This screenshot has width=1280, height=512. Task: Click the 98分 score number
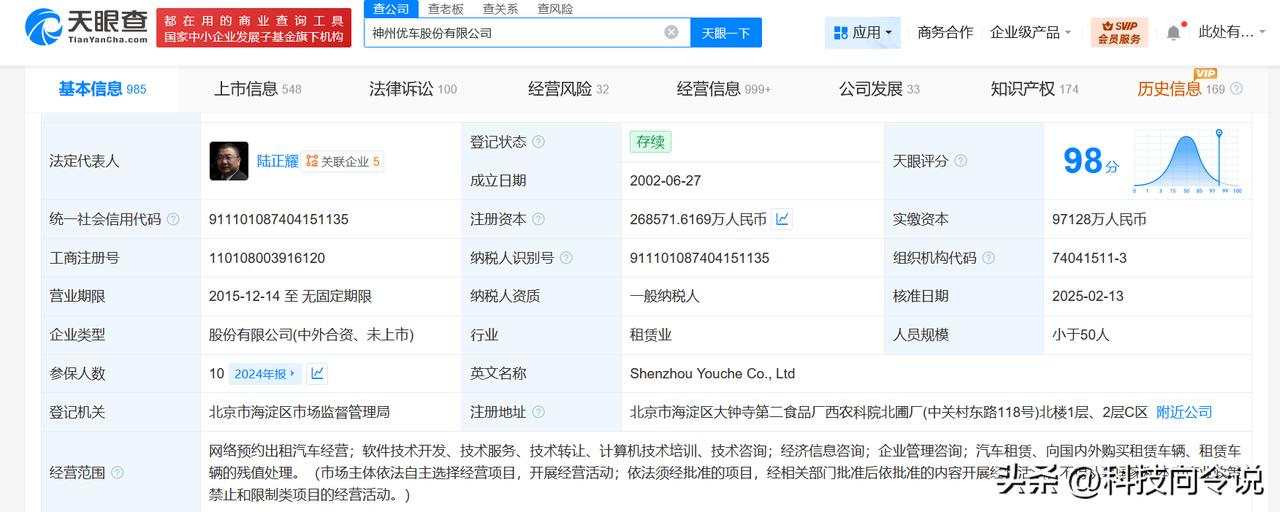1090,160
